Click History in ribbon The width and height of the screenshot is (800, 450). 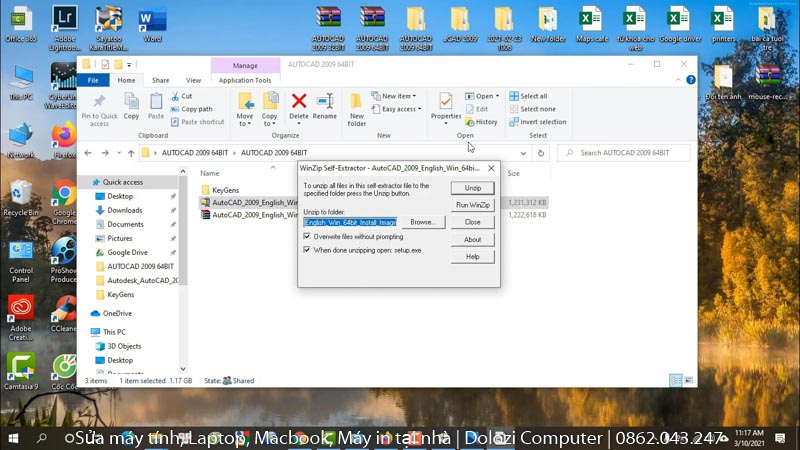coord(481,122)
